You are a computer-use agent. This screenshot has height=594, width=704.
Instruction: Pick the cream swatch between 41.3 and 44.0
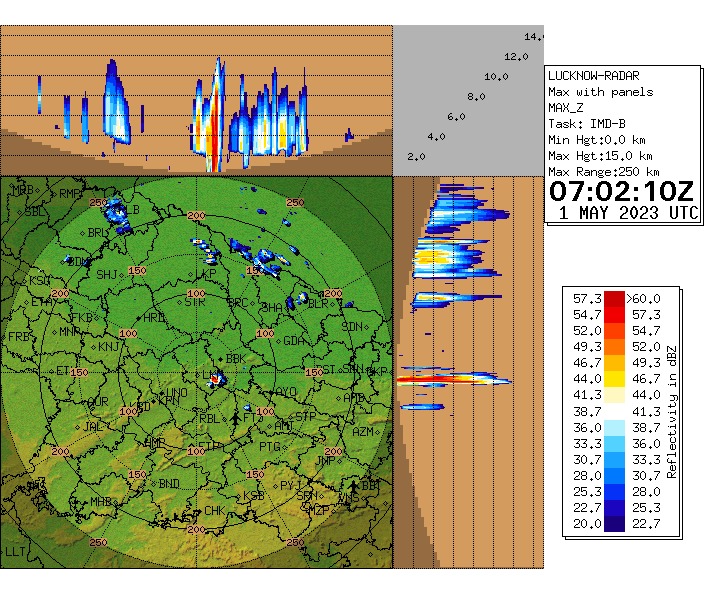(x=614, y=395)
